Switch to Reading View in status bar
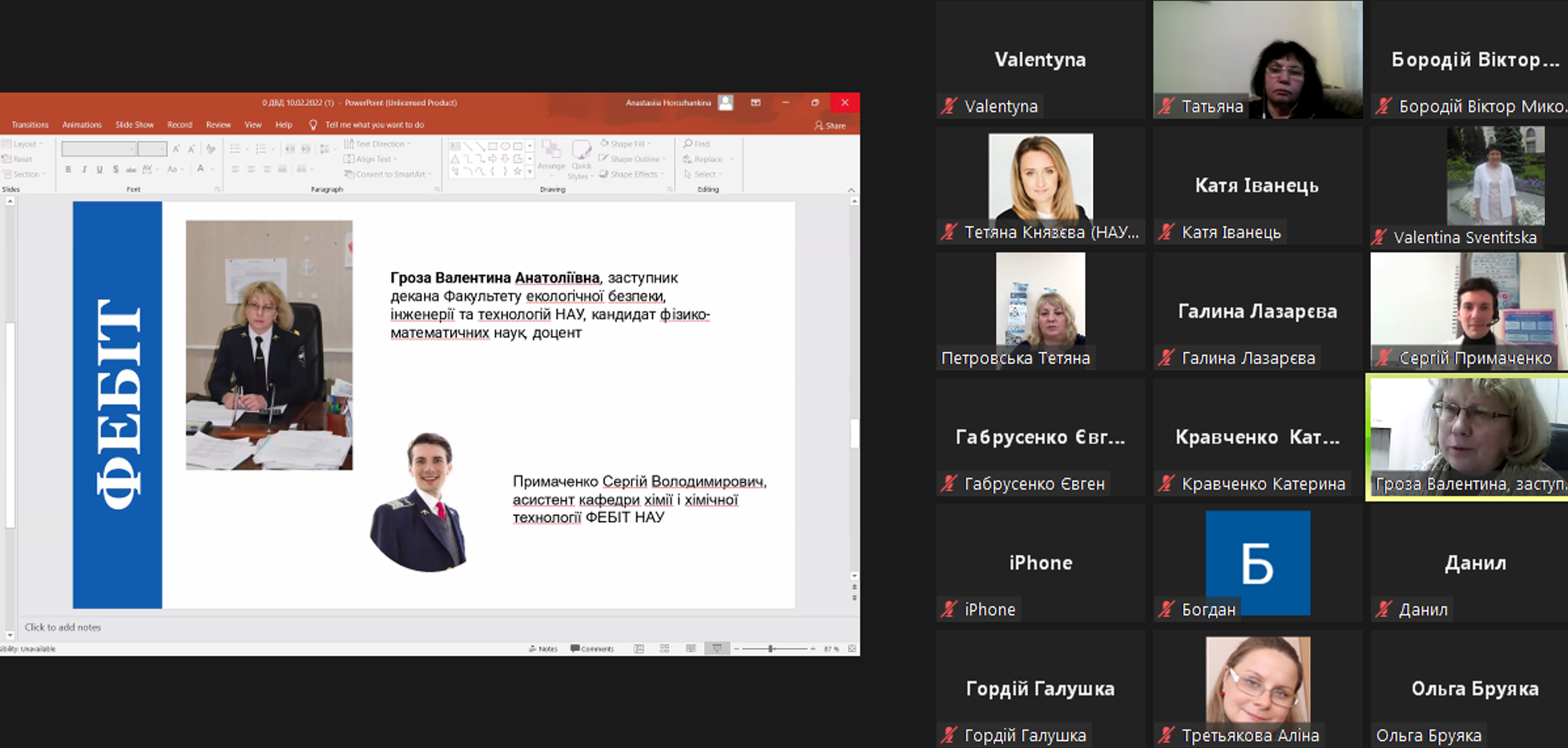 (691, 649)
